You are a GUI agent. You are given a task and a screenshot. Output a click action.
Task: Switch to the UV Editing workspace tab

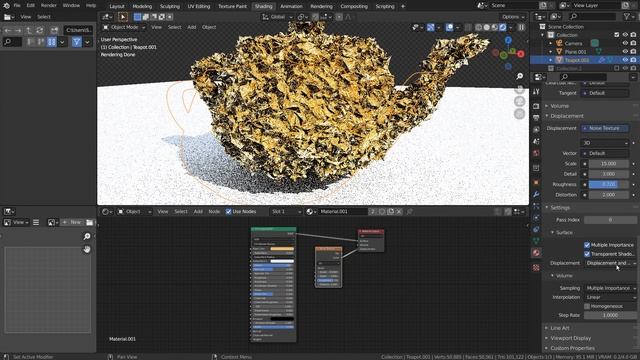199,6
